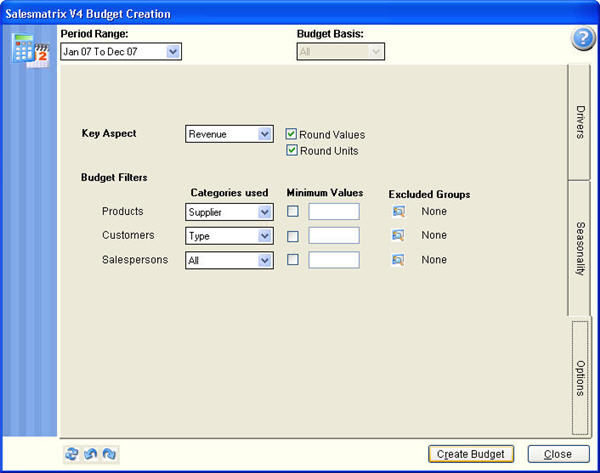Click the blue help question mark icon
This screenshot has width=600, height=473.
(x=583, y=39)
